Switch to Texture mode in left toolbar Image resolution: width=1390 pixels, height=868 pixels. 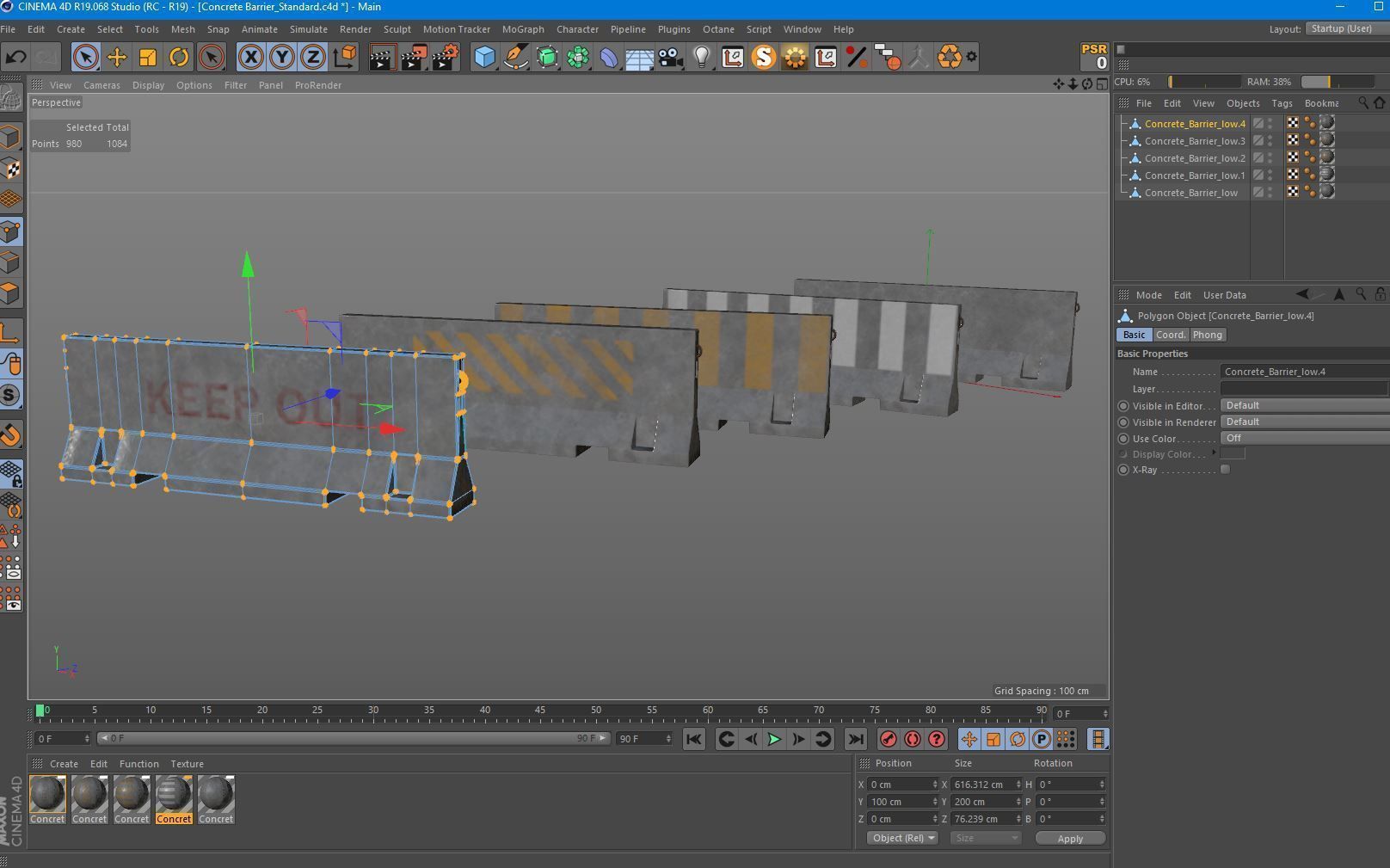click(x=10, y=169)
